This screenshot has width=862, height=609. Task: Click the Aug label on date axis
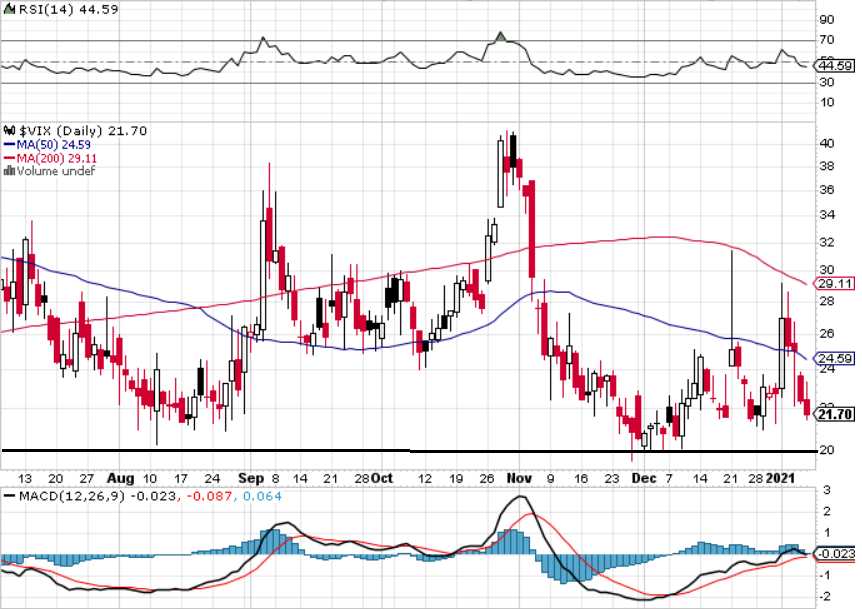pyautogui.click(x=120, y=478)
